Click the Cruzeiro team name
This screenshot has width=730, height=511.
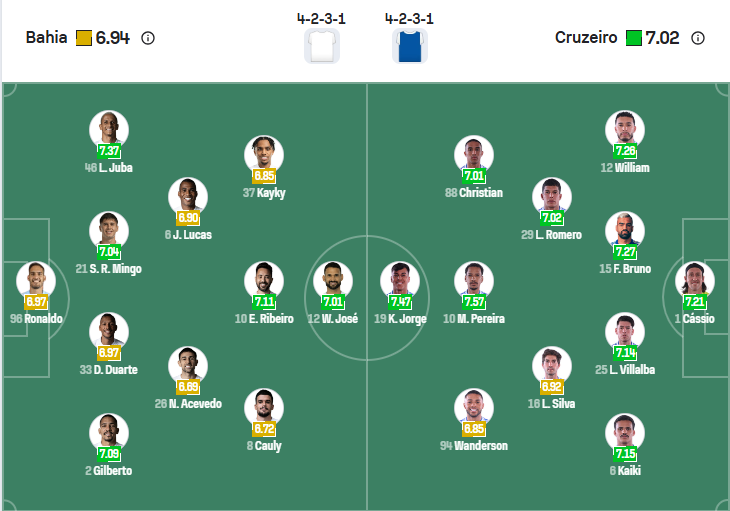585,38
